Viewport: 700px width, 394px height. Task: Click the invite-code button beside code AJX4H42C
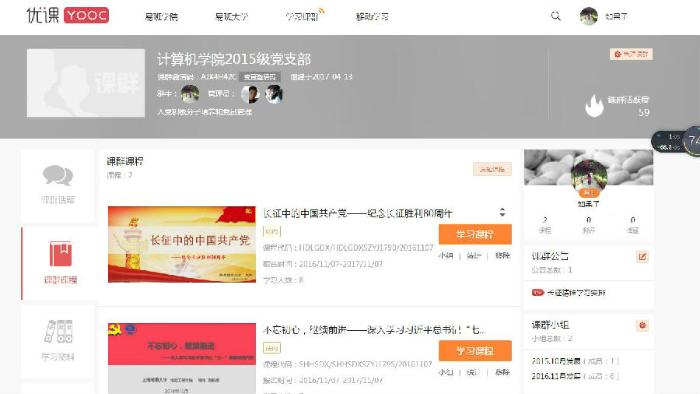pyautogui.click(x=260, y=77)
